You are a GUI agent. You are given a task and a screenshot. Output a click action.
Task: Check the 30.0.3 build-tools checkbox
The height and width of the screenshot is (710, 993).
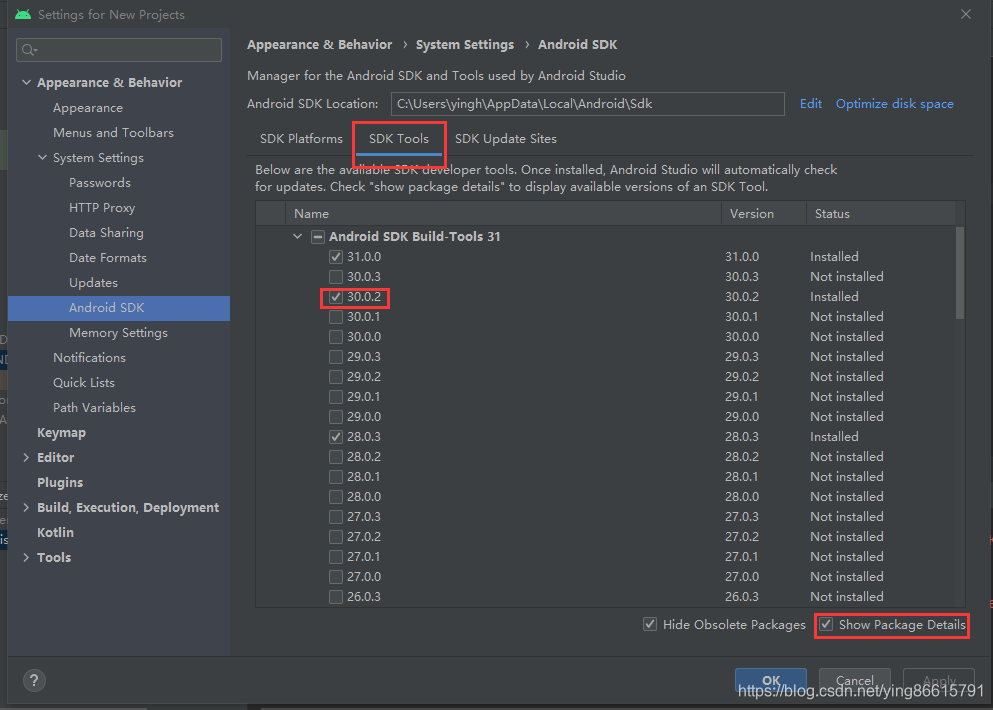point(336,277)
